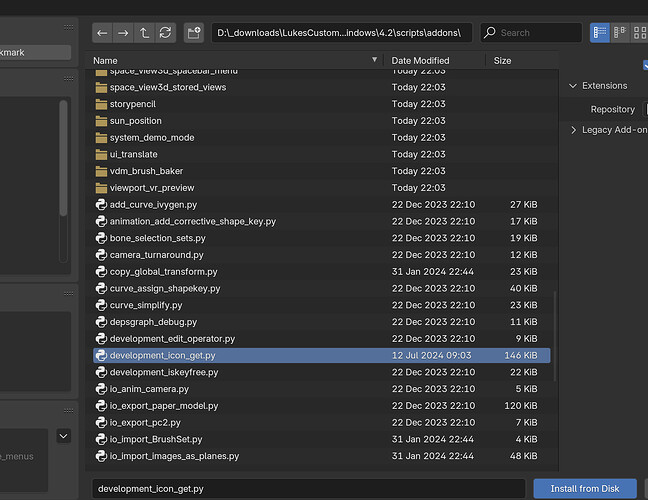
Task: Select the highlighted development_icon_get.py row
Action: pos(322,355)
